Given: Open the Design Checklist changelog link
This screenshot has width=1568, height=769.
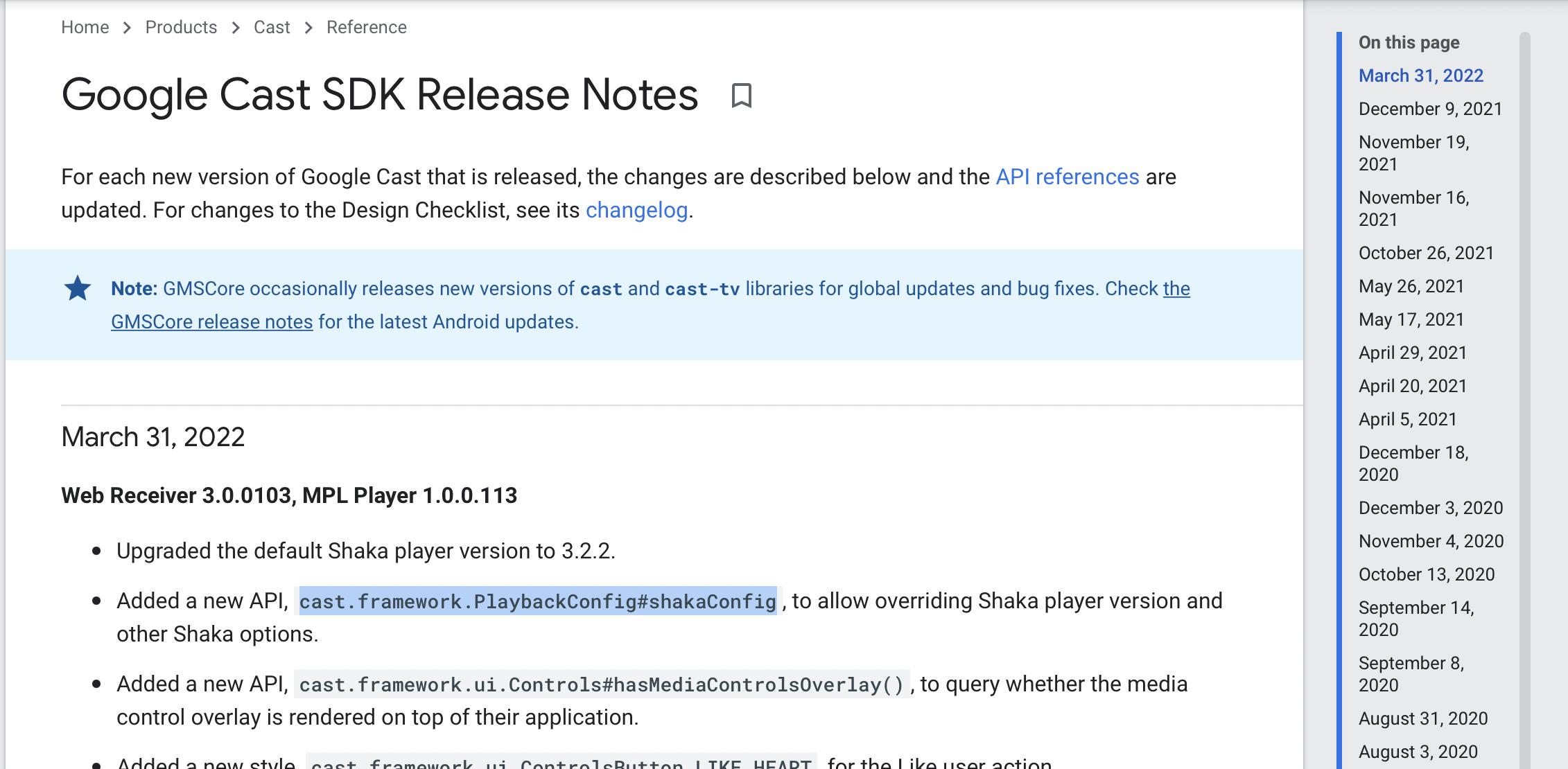Looking at the screenshot, I should click(x=636, y=210).
